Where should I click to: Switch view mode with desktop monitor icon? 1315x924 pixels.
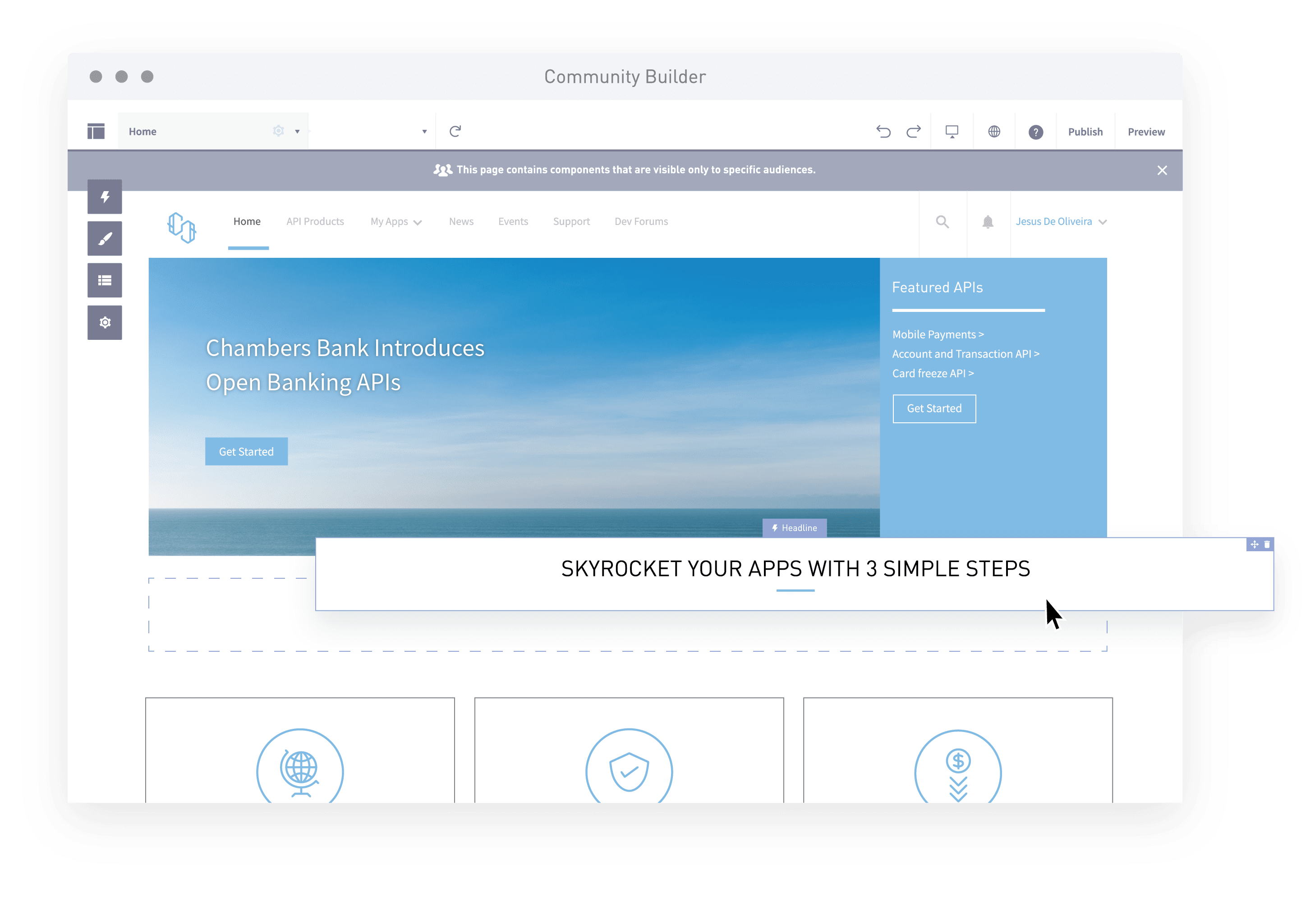pyautogui.click(x=952, y=132)
